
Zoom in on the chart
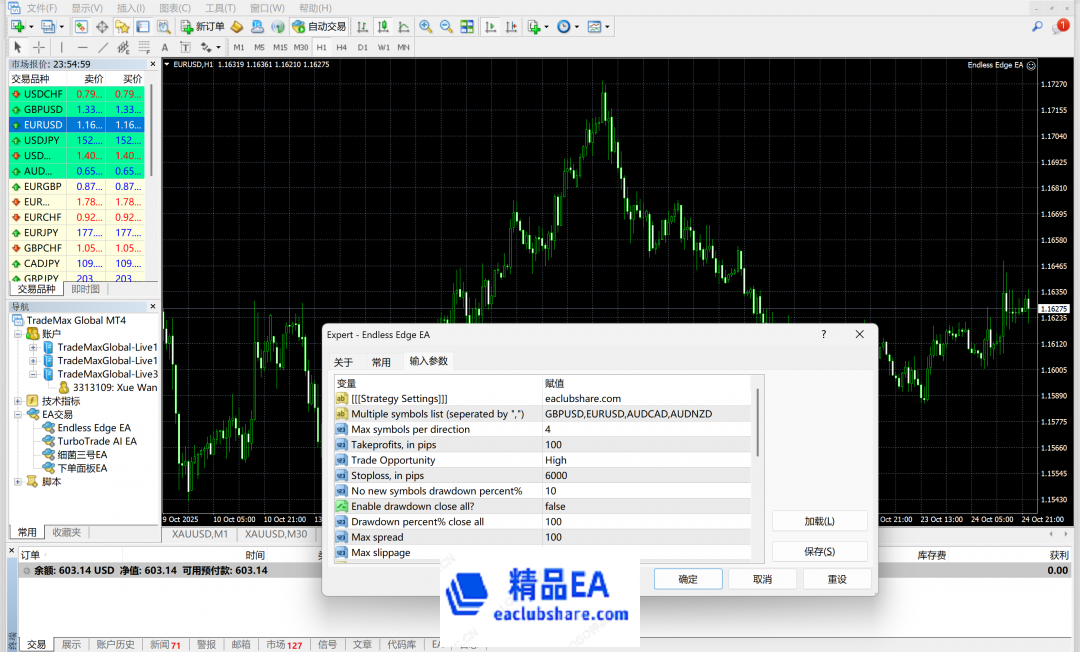click(426, 26)
